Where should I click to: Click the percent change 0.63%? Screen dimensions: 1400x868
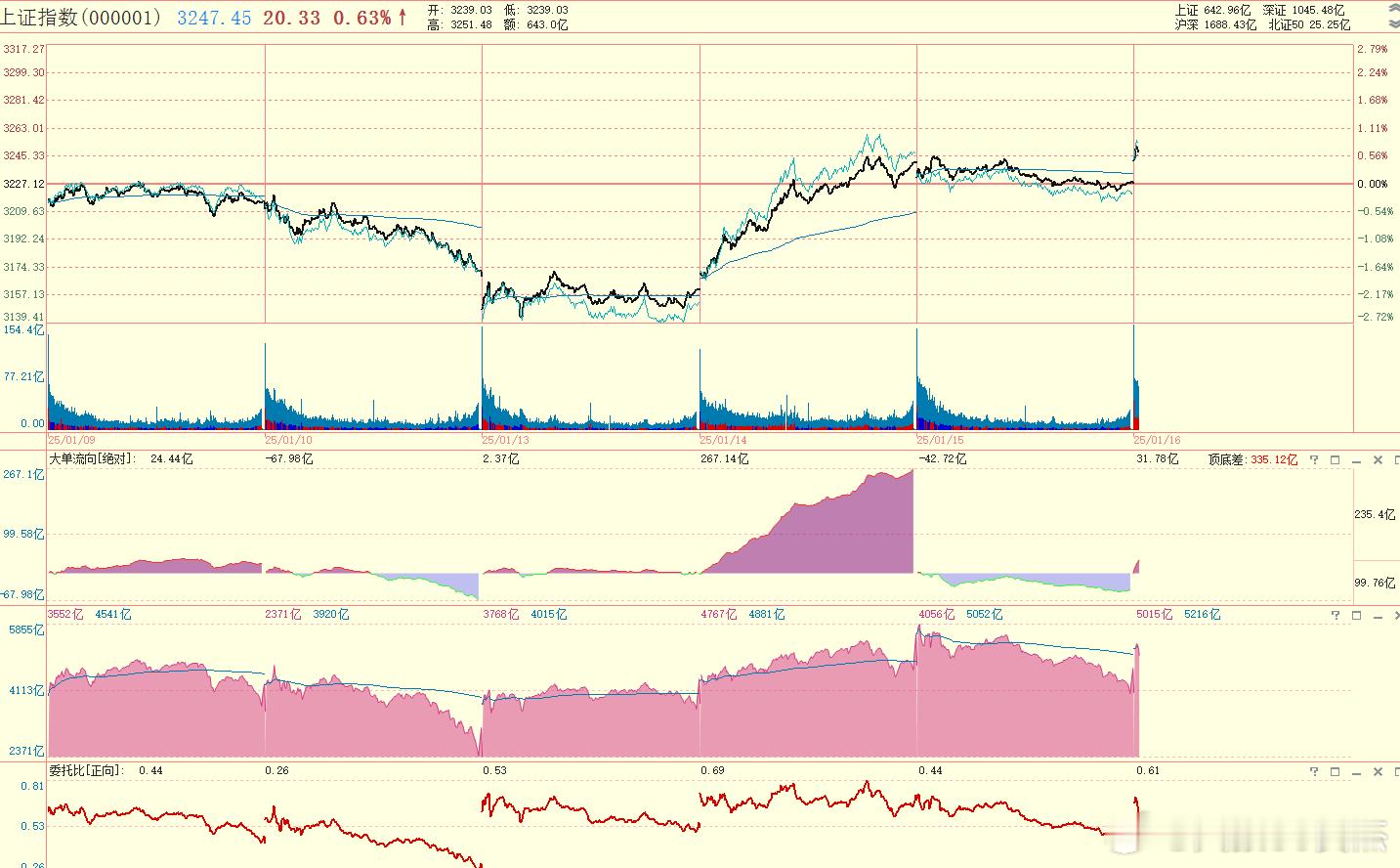(x=362, y=18)
